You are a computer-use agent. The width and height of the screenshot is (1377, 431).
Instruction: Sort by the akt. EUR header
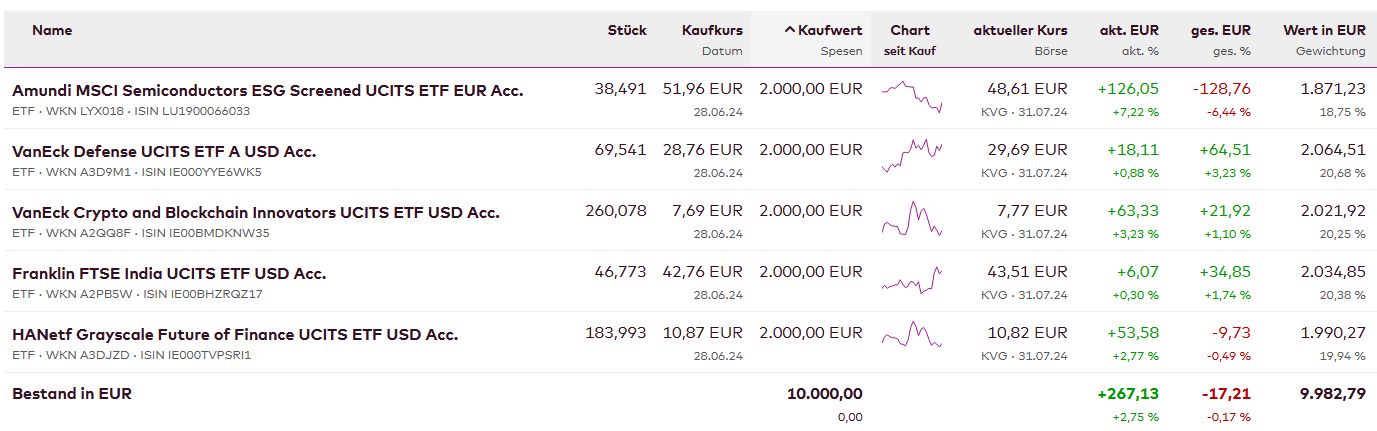point(1129,31)
